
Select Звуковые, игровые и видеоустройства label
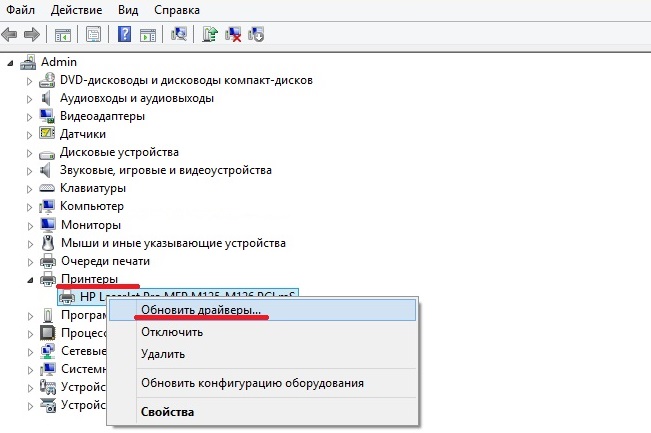(x=166, y=170)
